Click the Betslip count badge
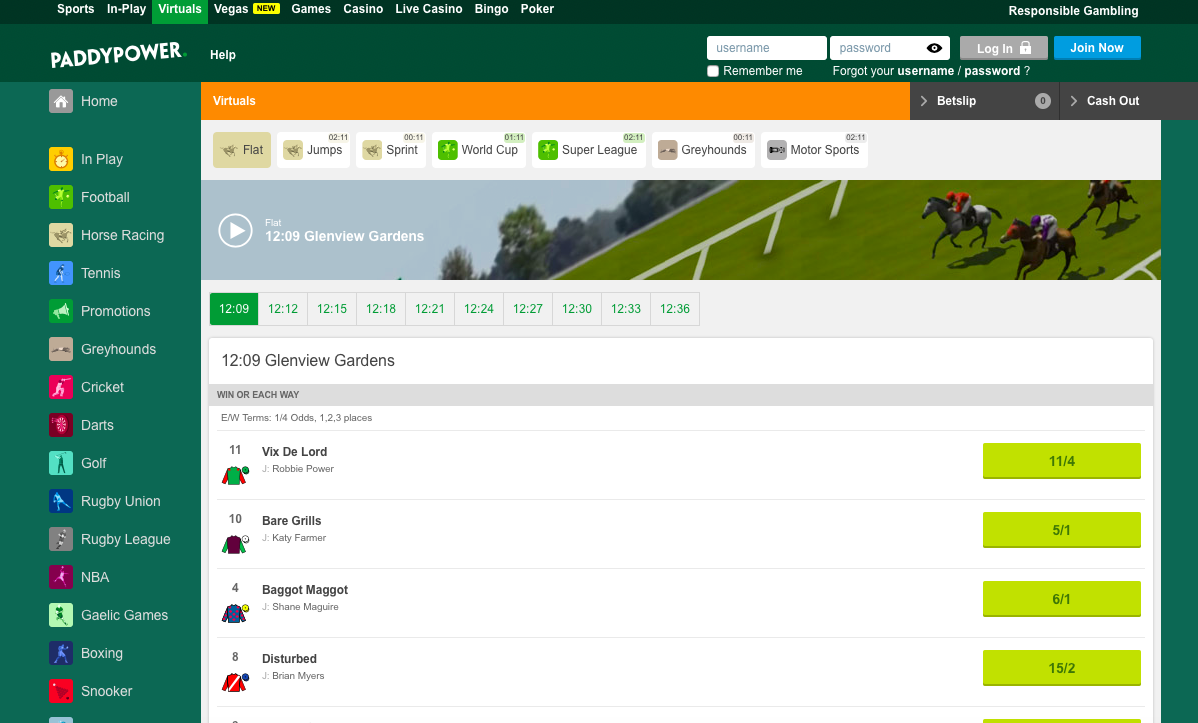The image size is (1198, 723). pyautogui.click(x=1042, y=101)
